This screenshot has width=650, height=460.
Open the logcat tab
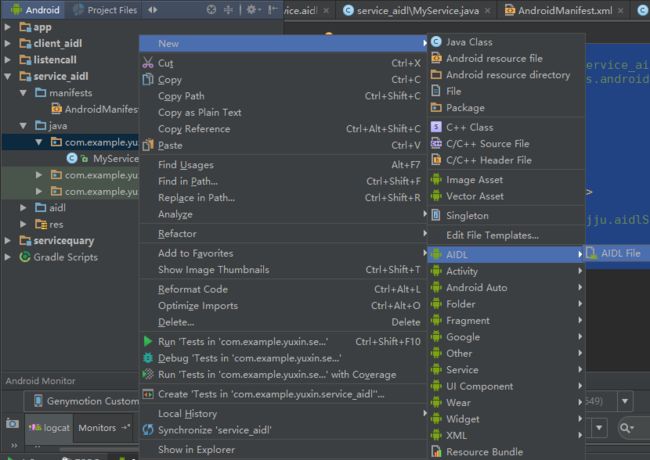point(49,428)
